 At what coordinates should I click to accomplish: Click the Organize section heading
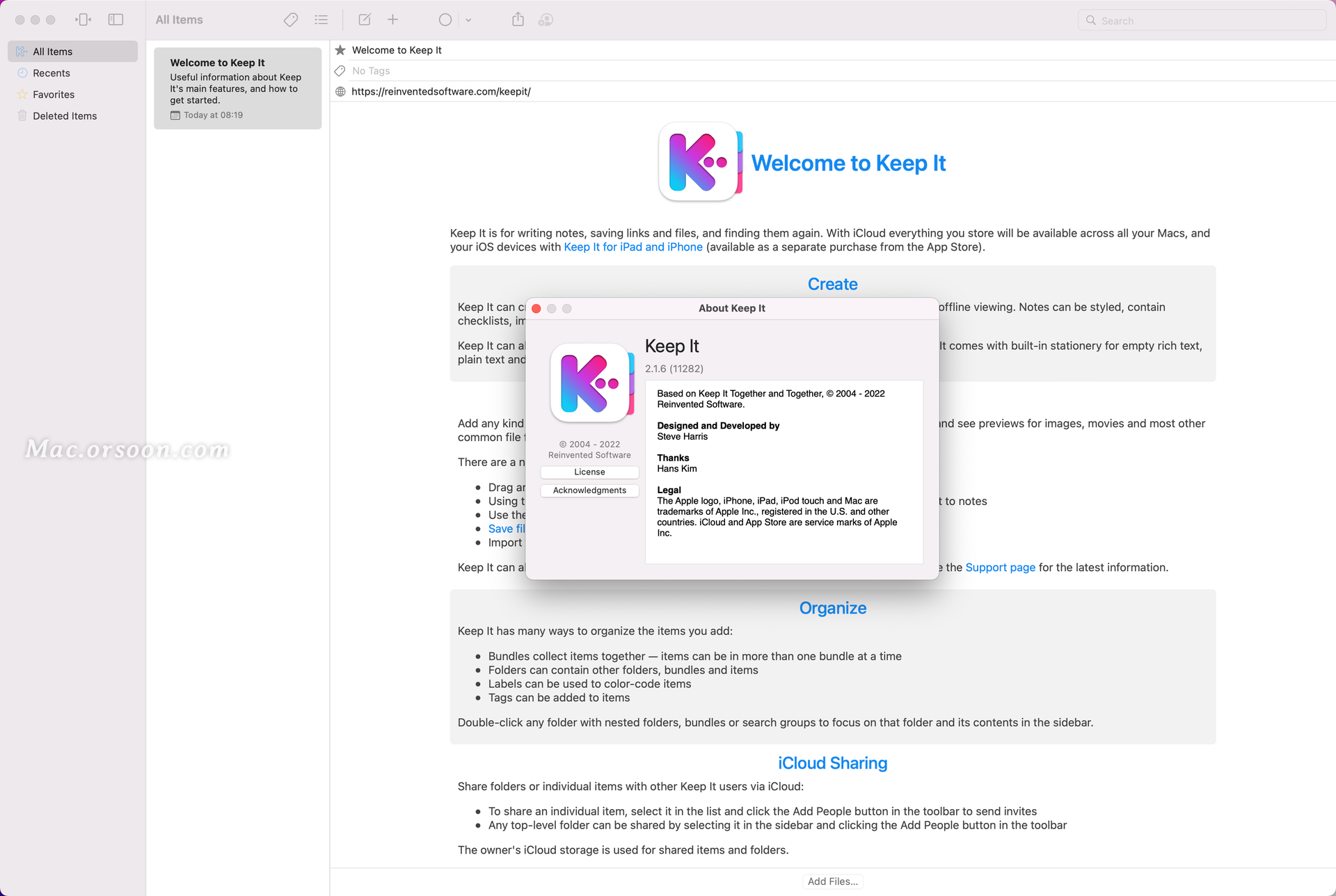click(x=833, y=608)
